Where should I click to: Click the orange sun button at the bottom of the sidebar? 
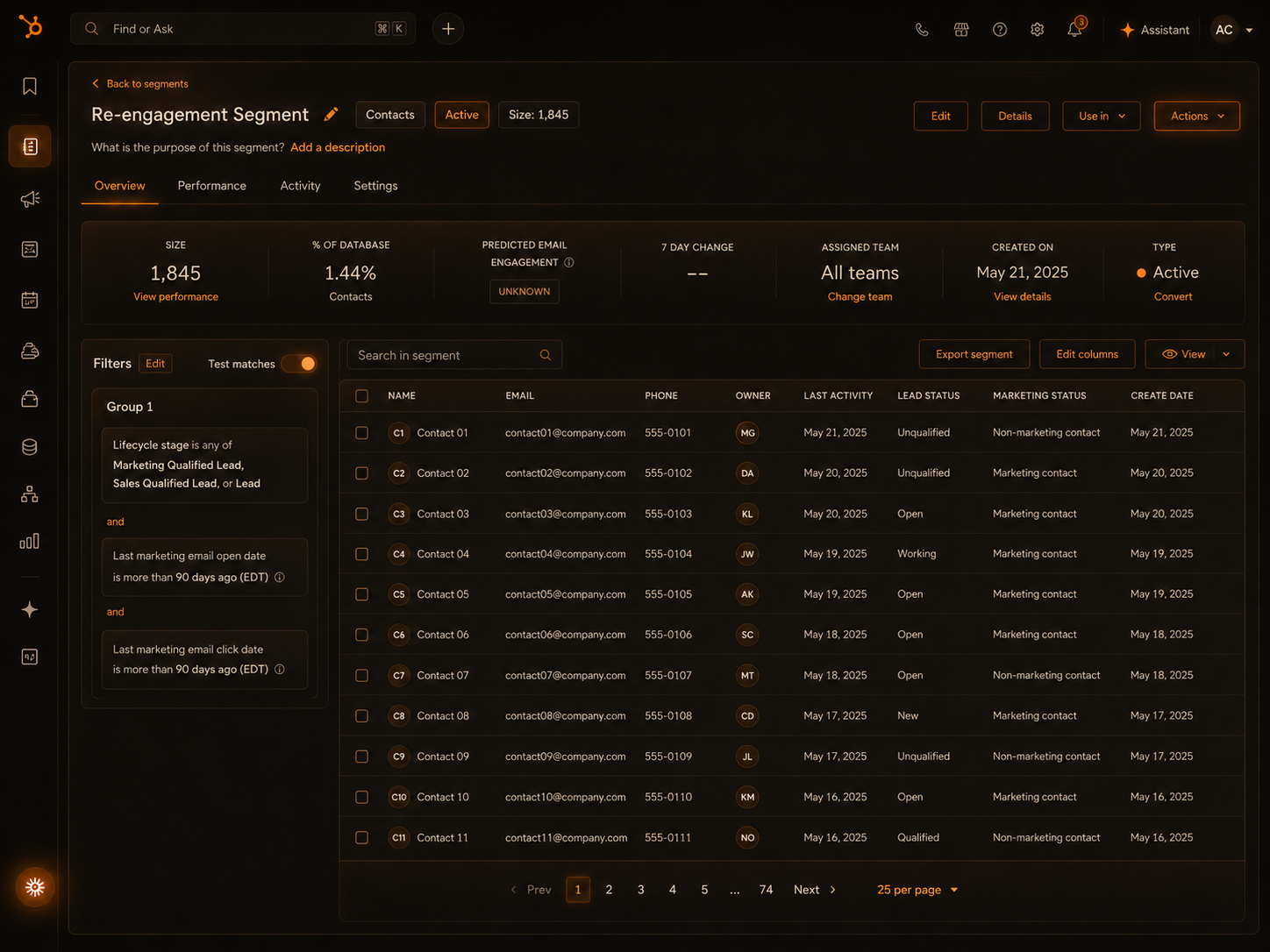pos(35,887)
